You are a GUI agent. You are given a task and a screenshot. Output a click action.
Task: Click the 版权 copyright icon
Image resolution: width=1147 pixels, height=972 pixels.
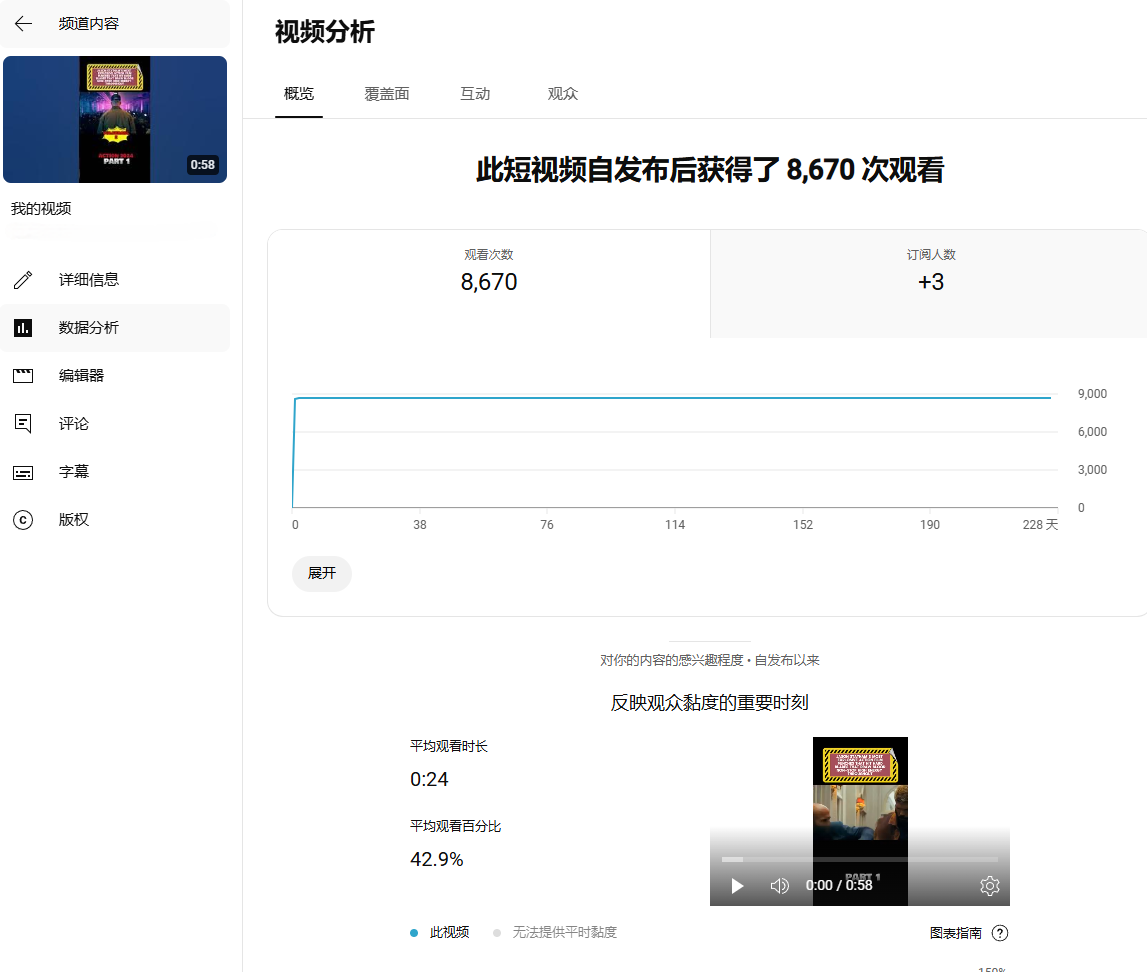[x=23, y=520]
